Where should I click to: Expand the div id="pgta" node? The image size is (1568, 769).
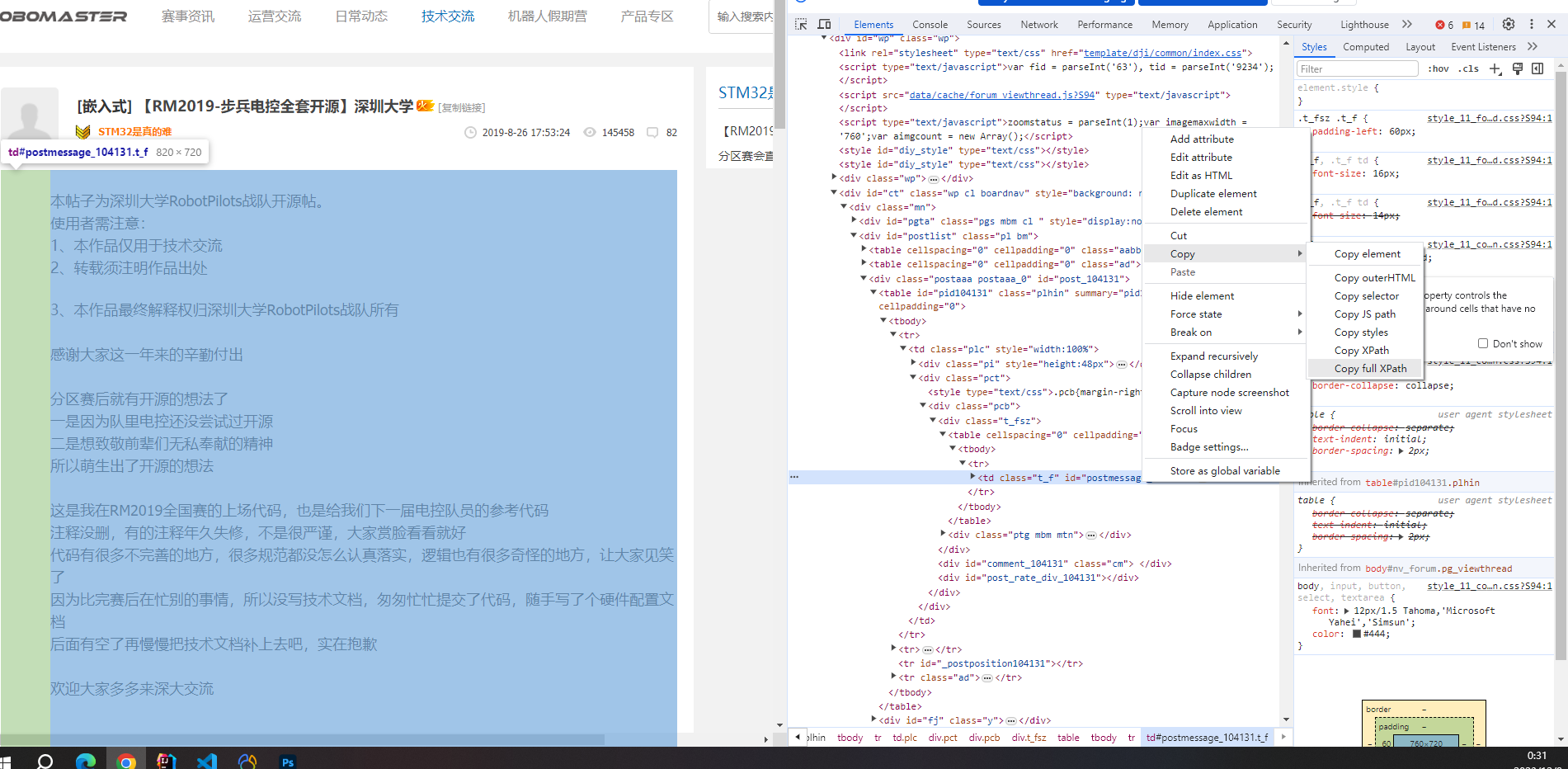[854, 220]
